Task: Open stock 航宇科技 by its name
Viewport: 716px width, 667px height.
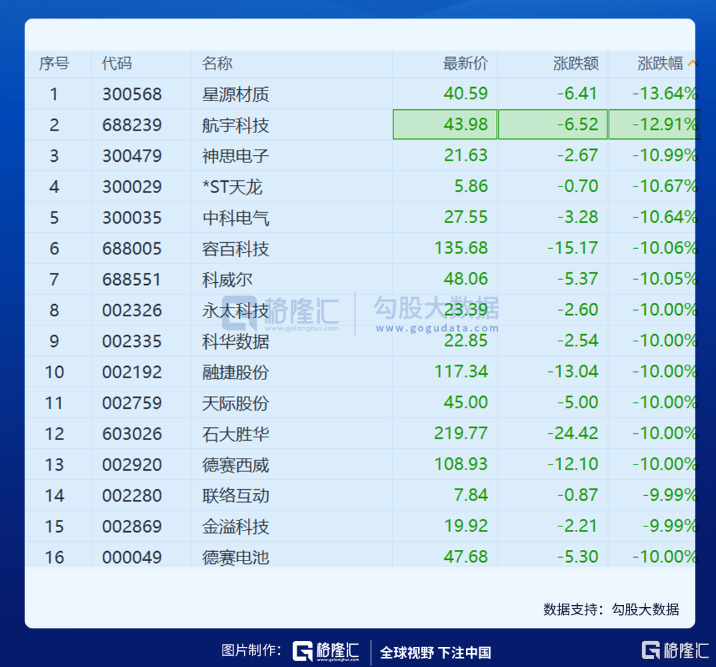Action: (x=235, y=126)
